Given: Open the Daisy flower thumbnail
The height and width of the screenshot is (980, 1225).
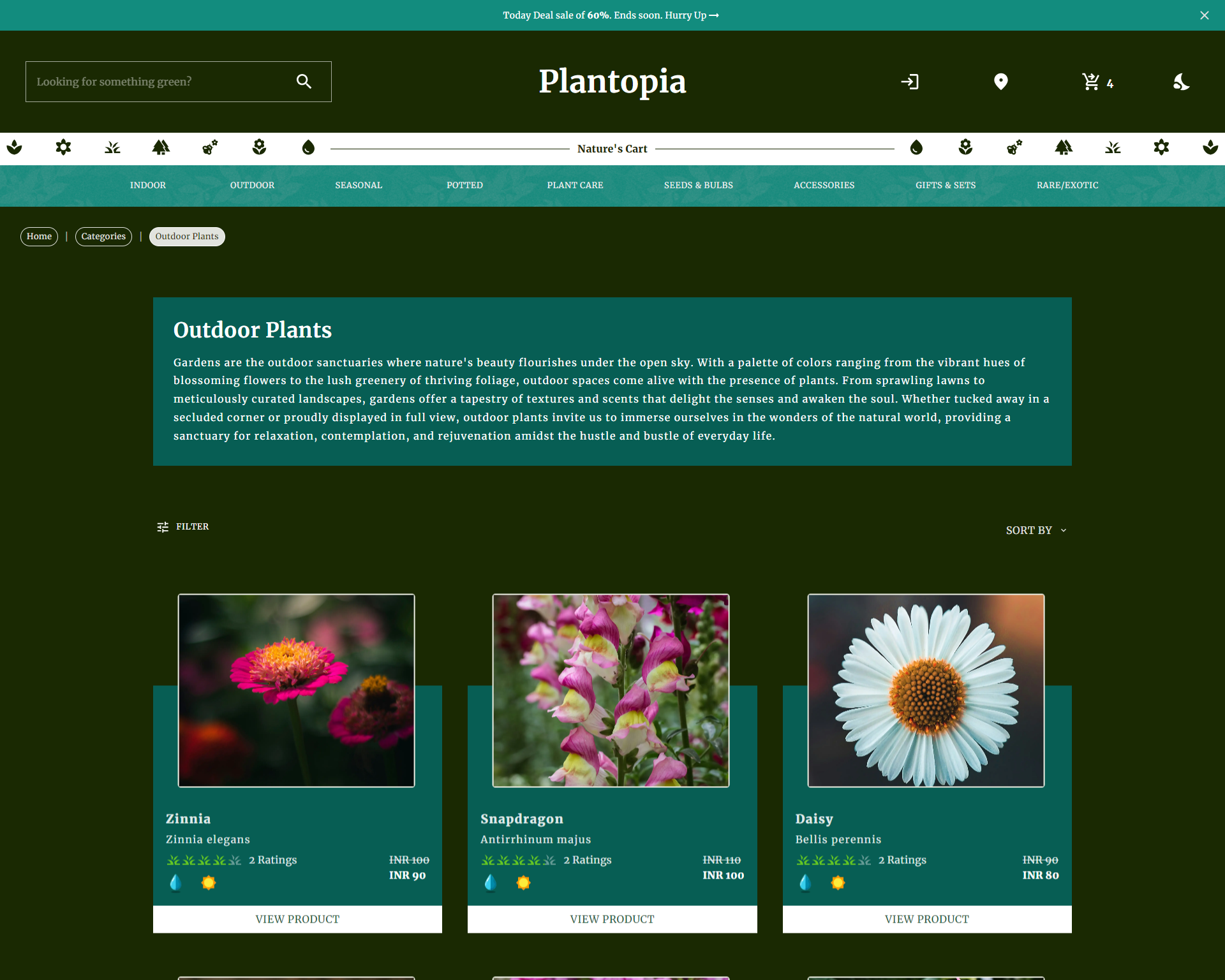Looking at the screenshot, I should 926,690.
